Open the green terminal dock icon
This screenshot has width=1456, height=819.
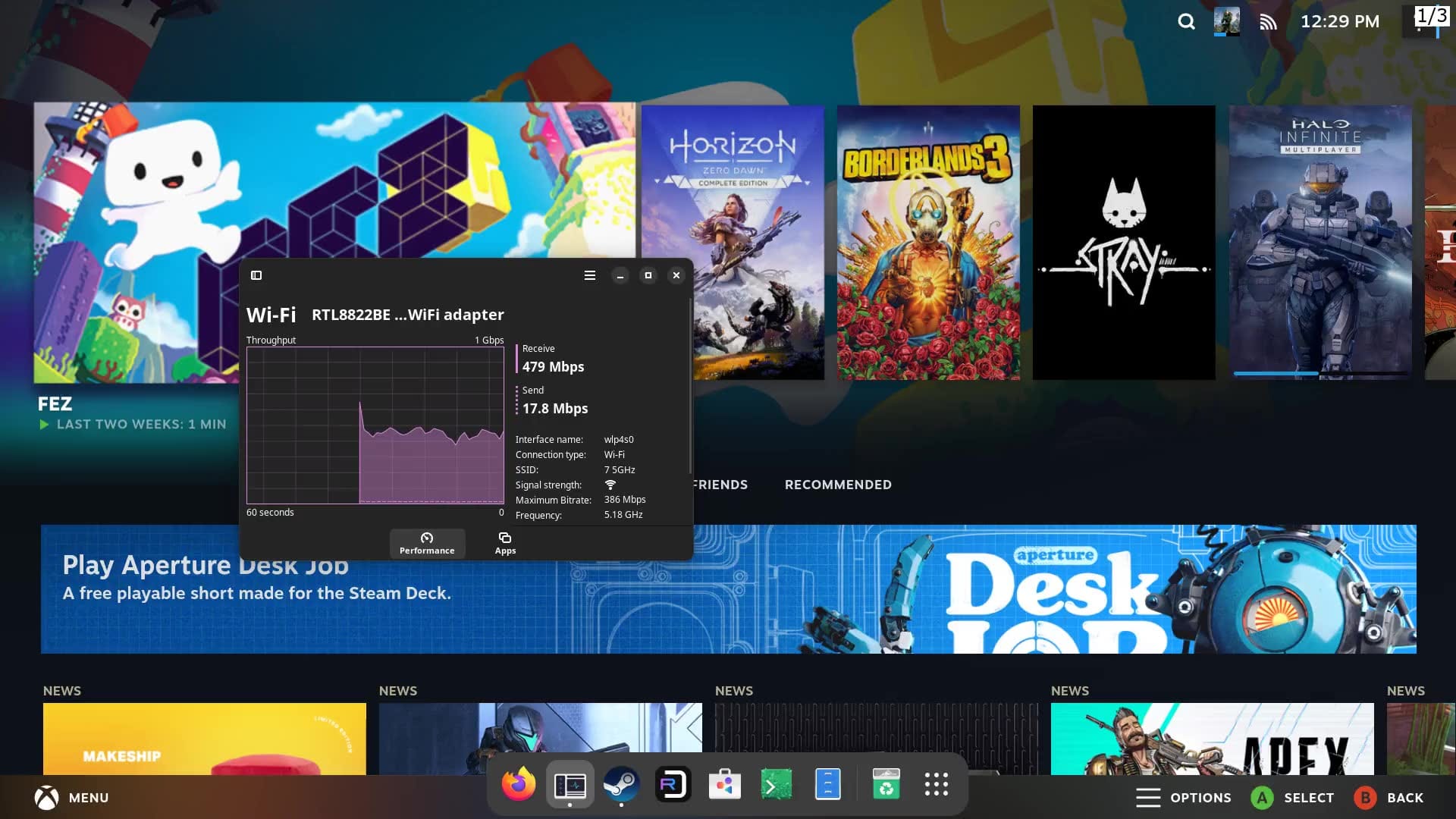tap(776, 784)
